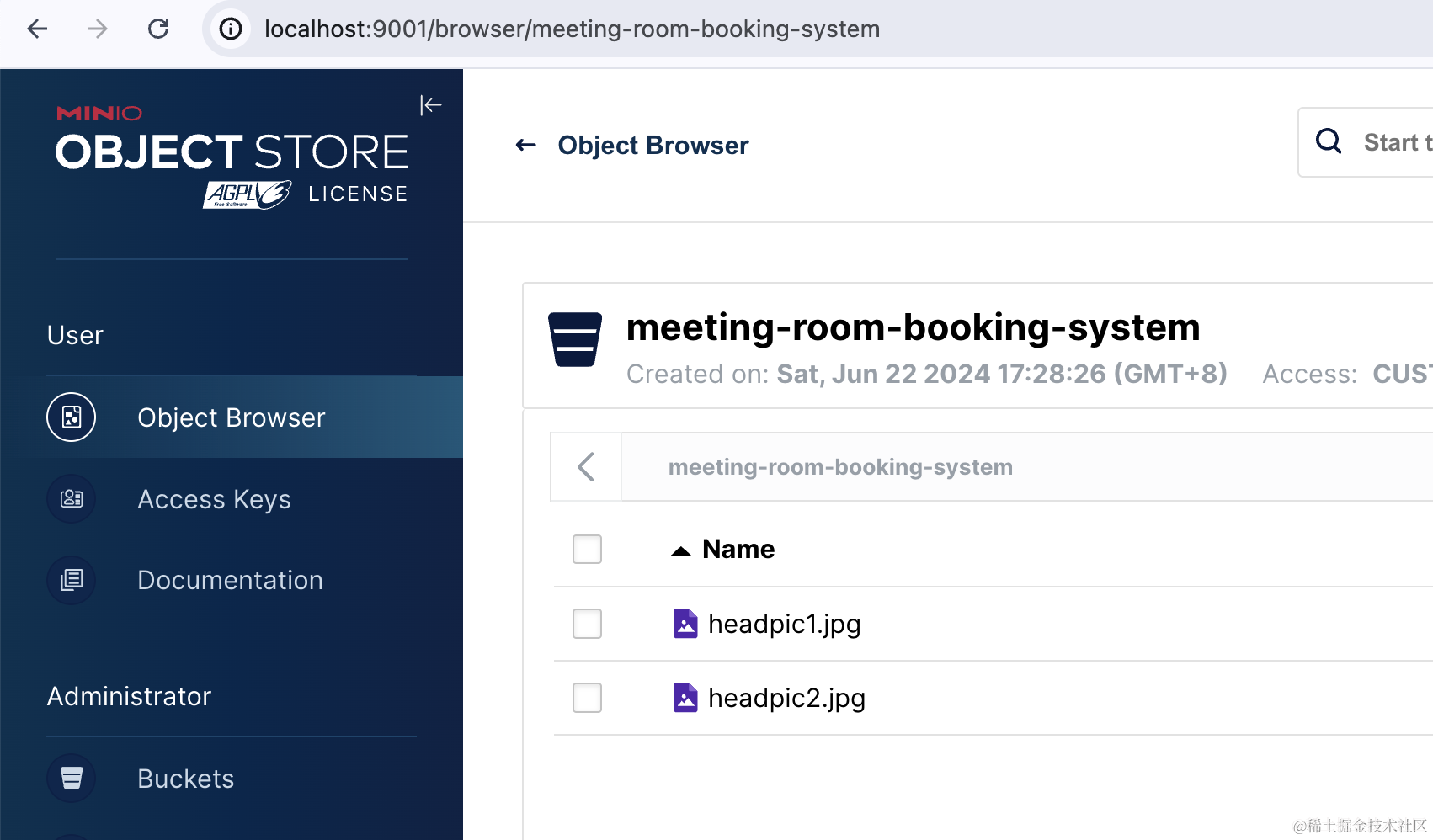This screenshot has height=840, width=1433.
Task: Open the headpic2.jpg file name
Action: [x=786, y=698]
